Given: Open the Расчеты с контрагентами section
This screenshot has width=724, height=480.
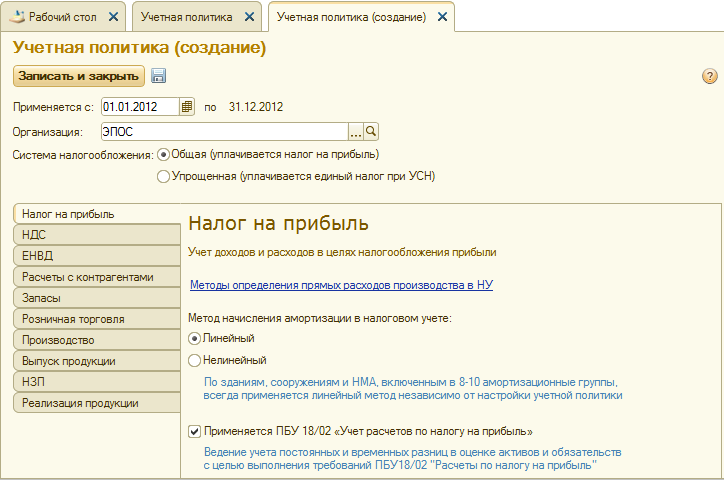Looking at the screenshot, I should click(97, 277).
